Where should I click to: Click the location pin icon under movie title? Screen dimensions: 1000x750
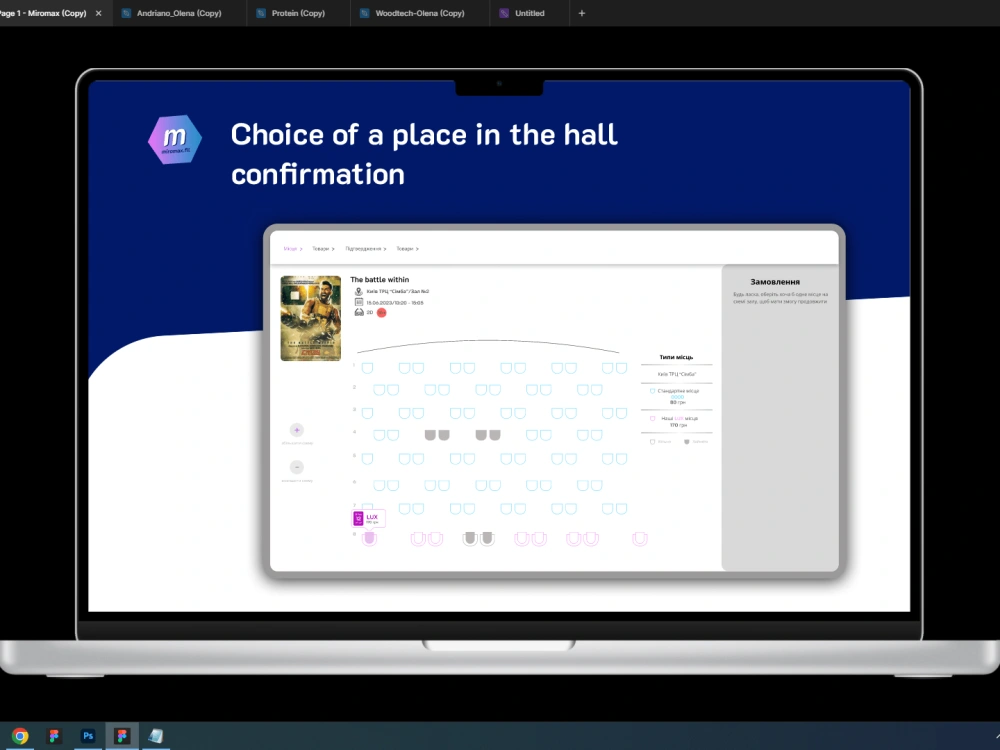click(358, 291)
